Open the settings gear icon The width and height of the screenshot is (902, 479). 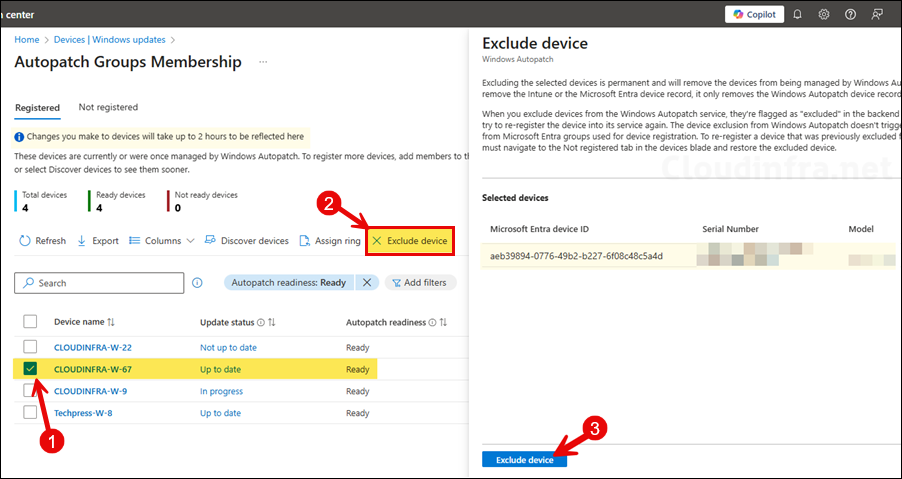(824, 14)
